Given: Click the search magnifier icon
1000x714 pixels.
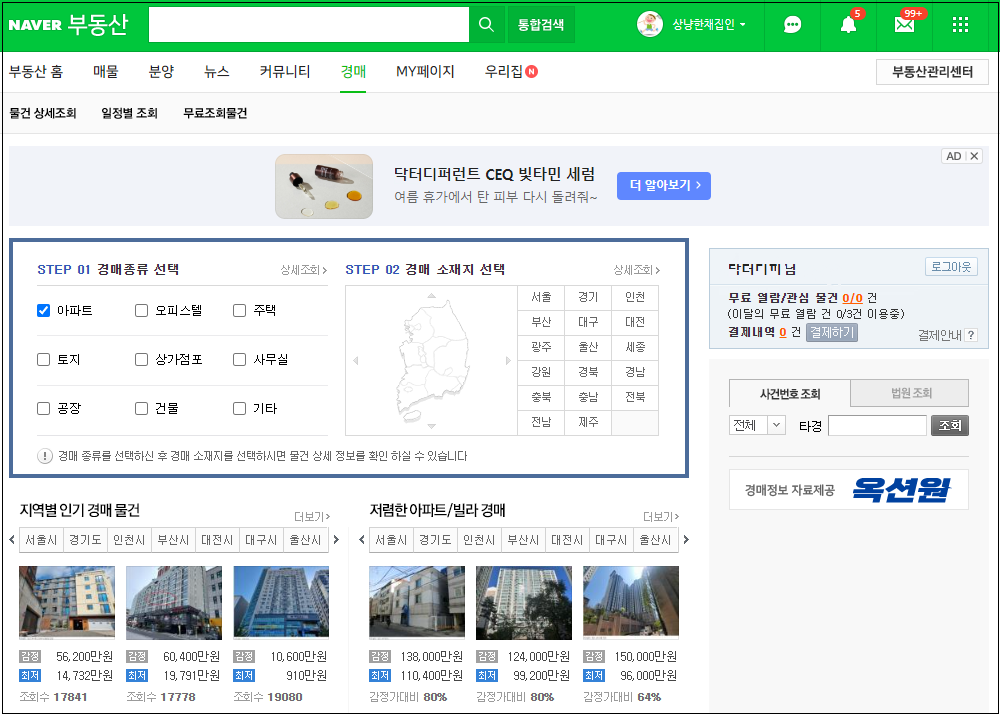Looking at the screenshot, I should (x=487, y=24).
